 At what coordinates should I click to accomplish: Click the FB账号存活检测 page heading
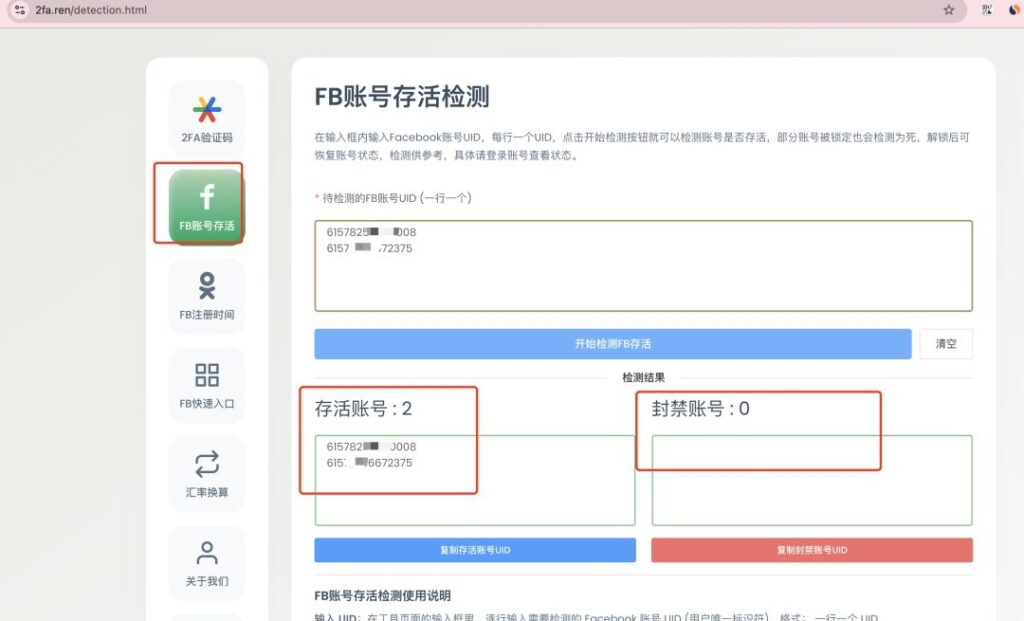point(402,97)
